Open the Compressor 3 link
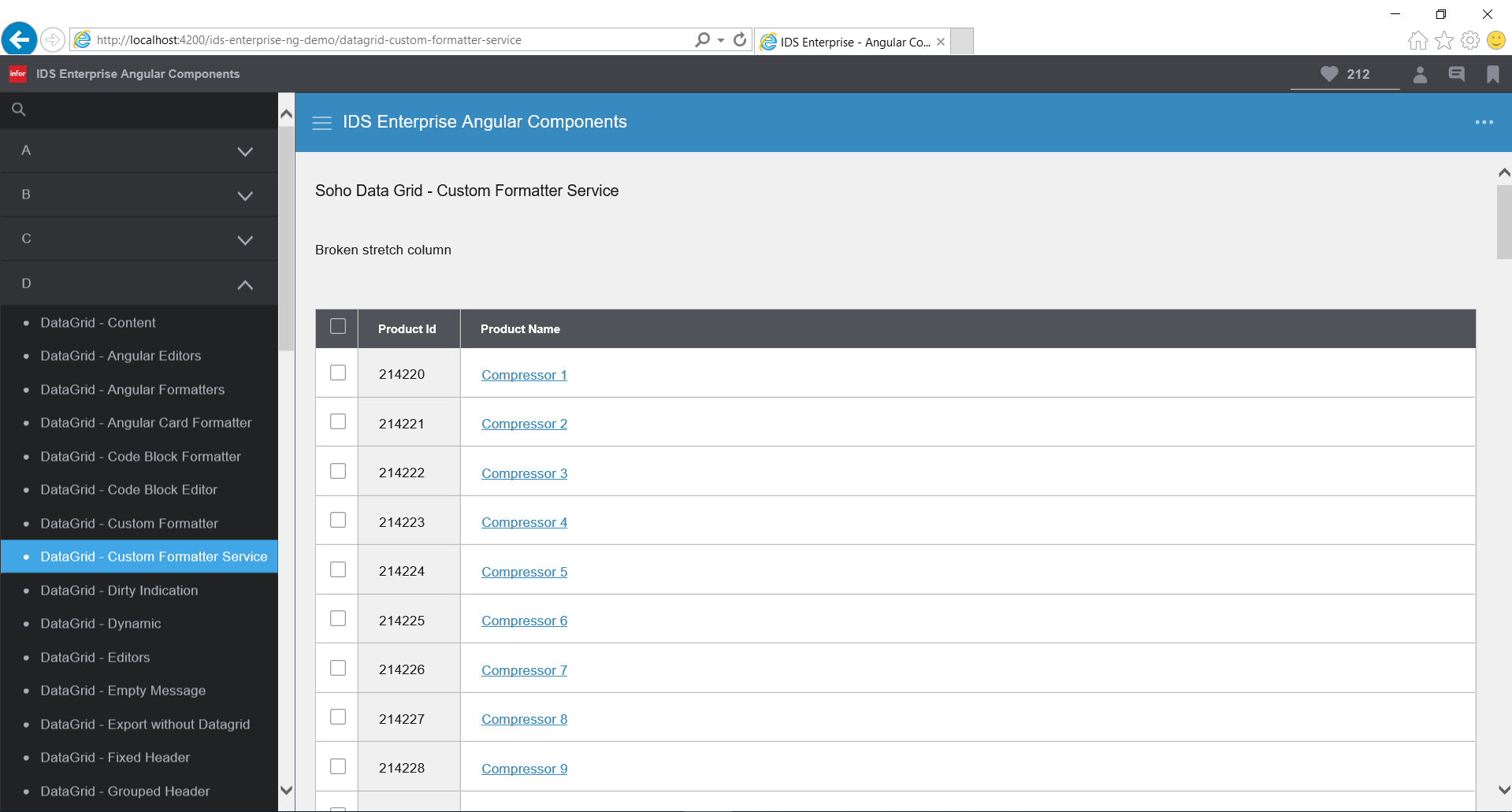The width and height of the screenshot is (1512, 812). pos(524,473)
